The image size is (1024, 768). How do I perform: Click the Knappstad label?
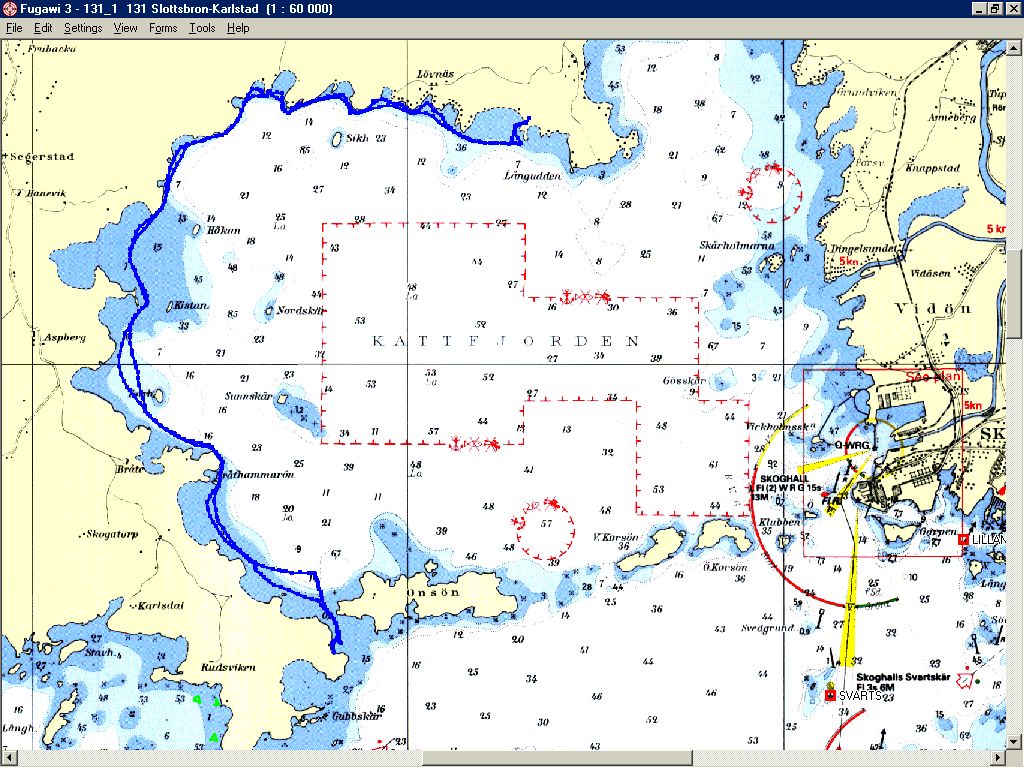[933, 168]
